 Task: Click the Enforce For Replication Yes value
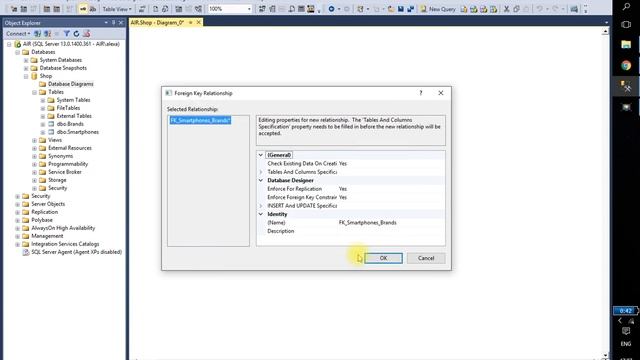click(x=391, y=189)
